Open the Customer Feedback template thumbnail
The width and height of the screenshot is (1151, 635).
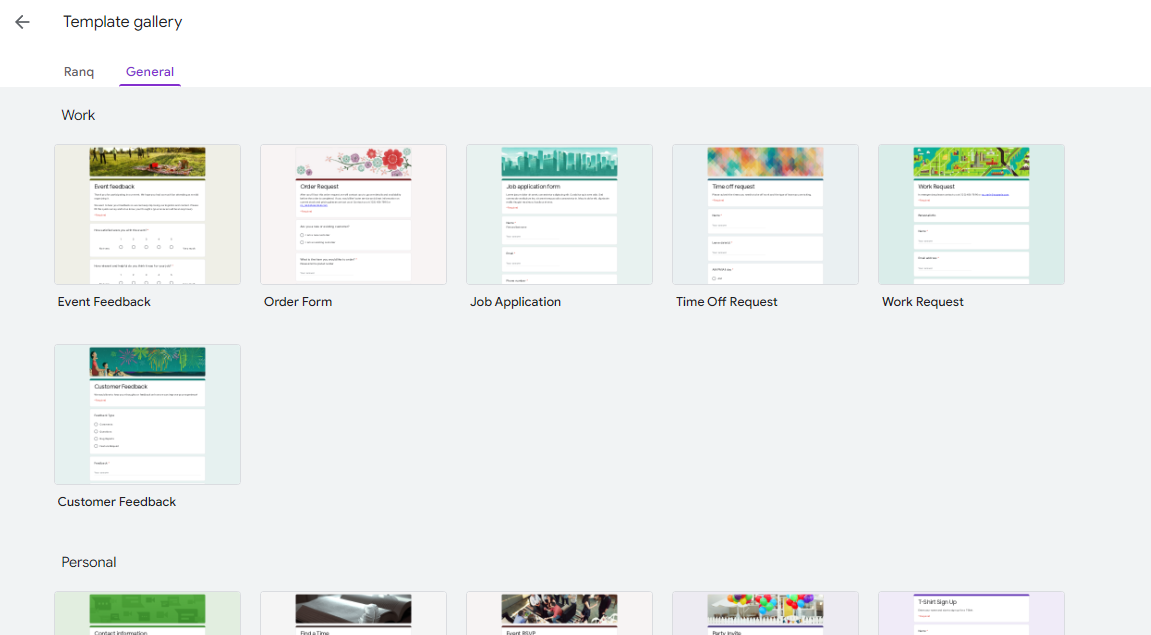(x=148, y=415)
